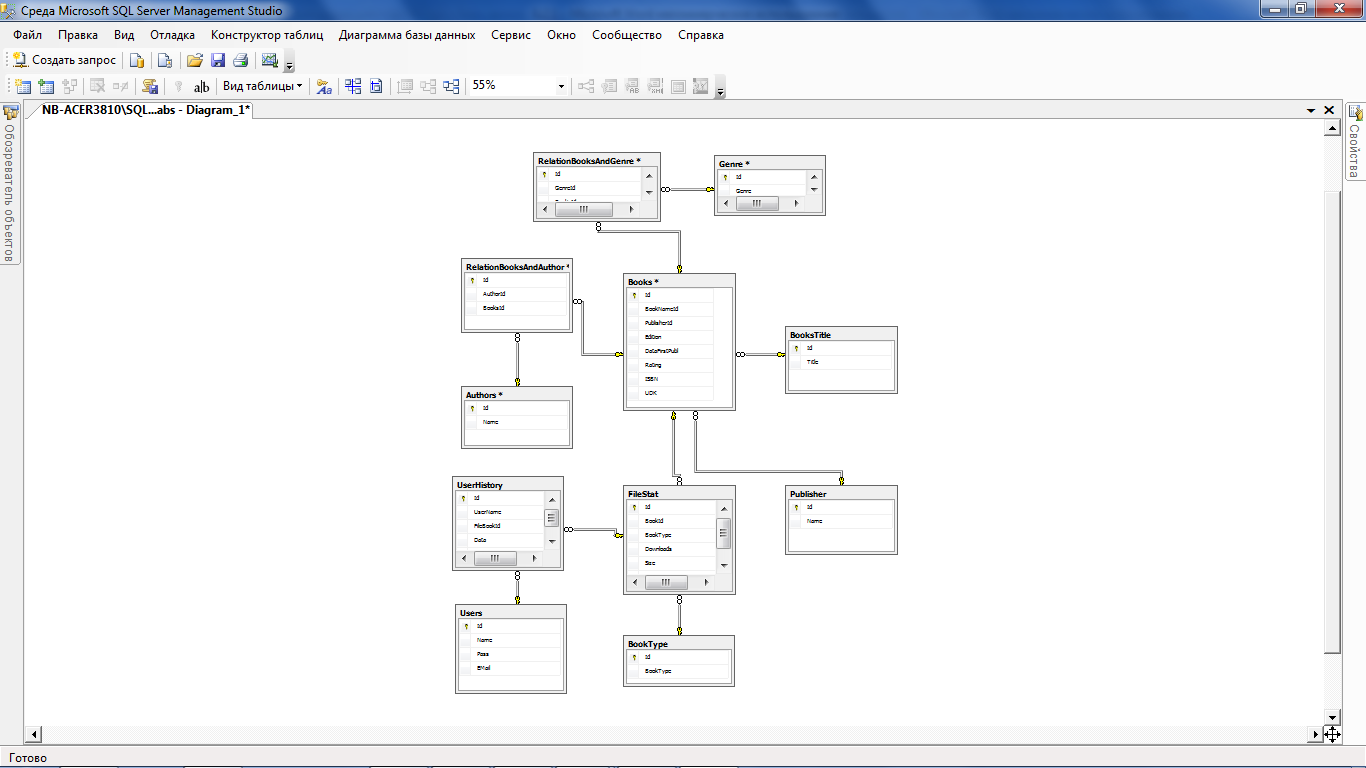Select the AuthorId column in RelationBooksAndAuthor

click(x=517, y=294)
